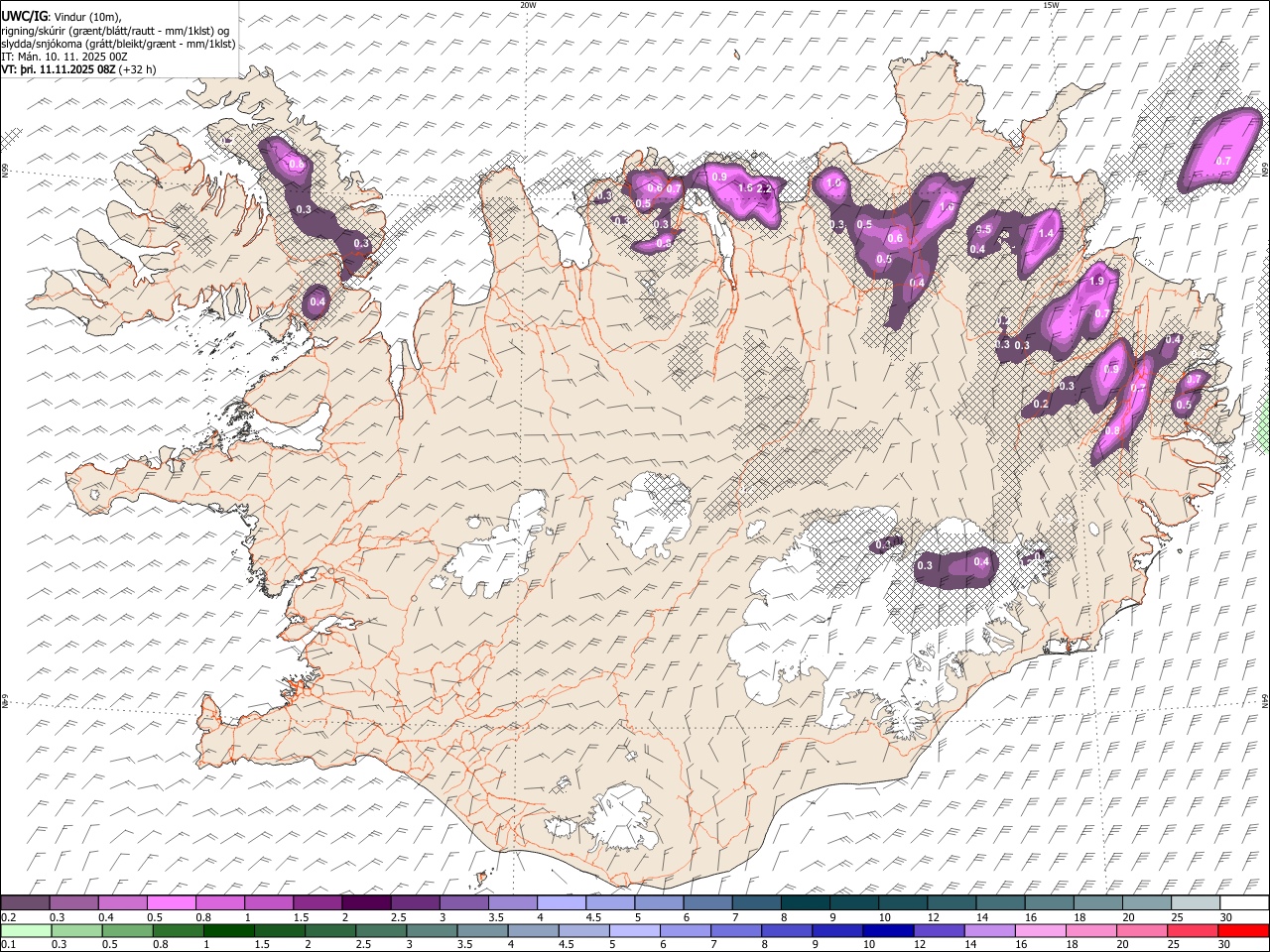Image resolution: width=1270 pixels, height=952 pixels.
Task: Click the 0.8 value in the eastern map patch
Action: [x=1112, y=430]
